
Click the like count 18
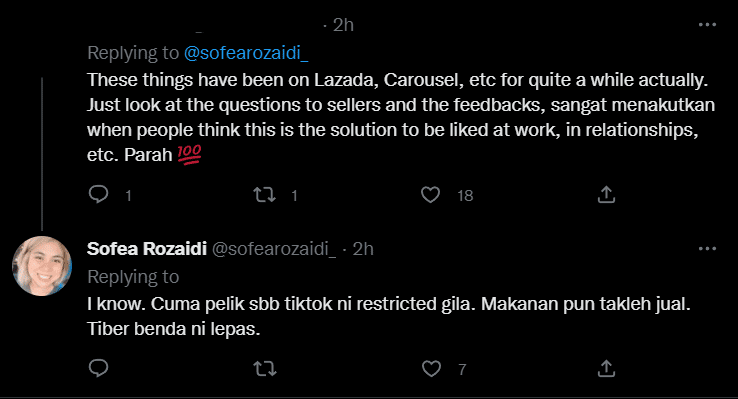pyautogui.click(x=465, y=195)
